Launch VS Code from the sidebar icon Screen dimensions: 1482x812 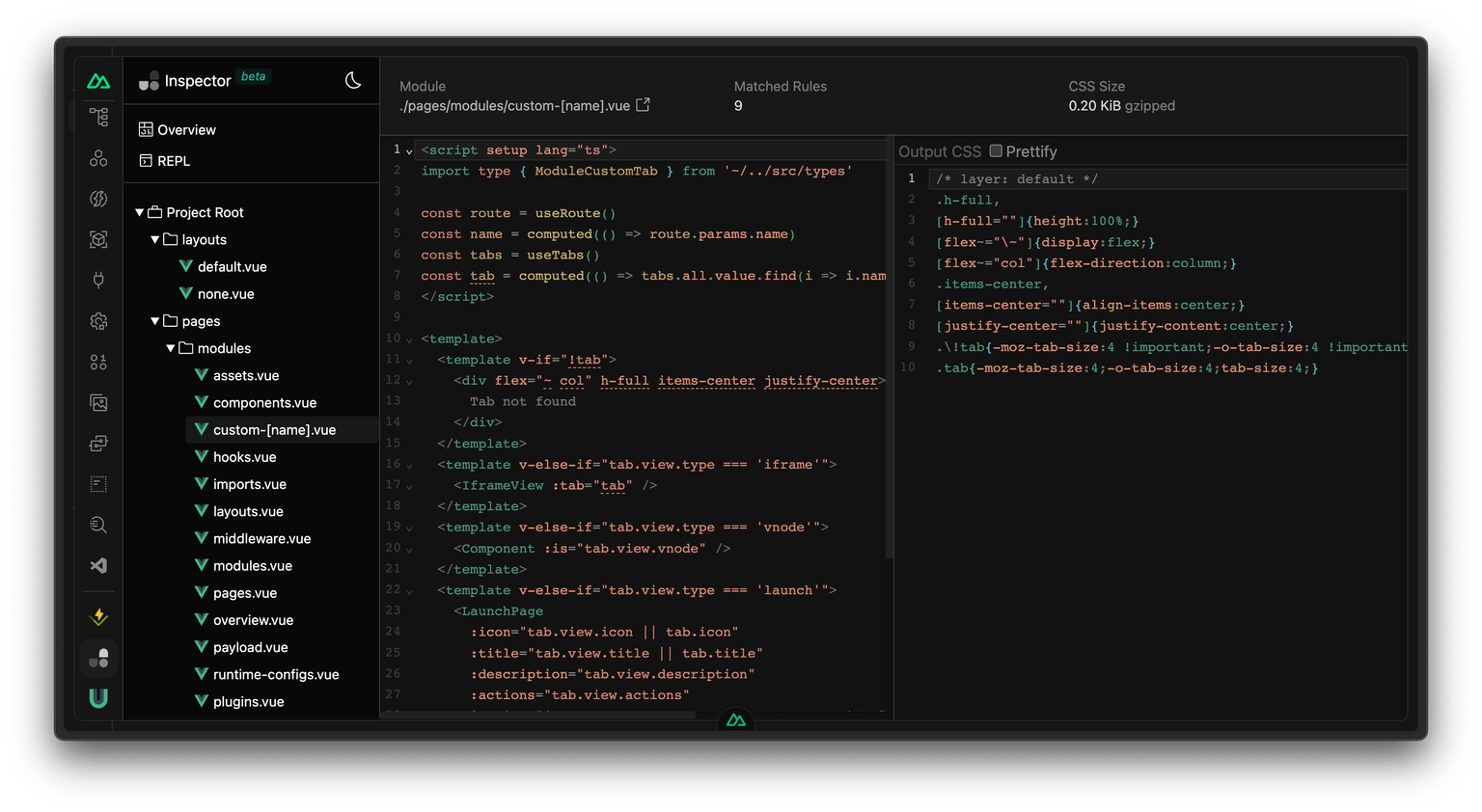(x=97, y=565)
